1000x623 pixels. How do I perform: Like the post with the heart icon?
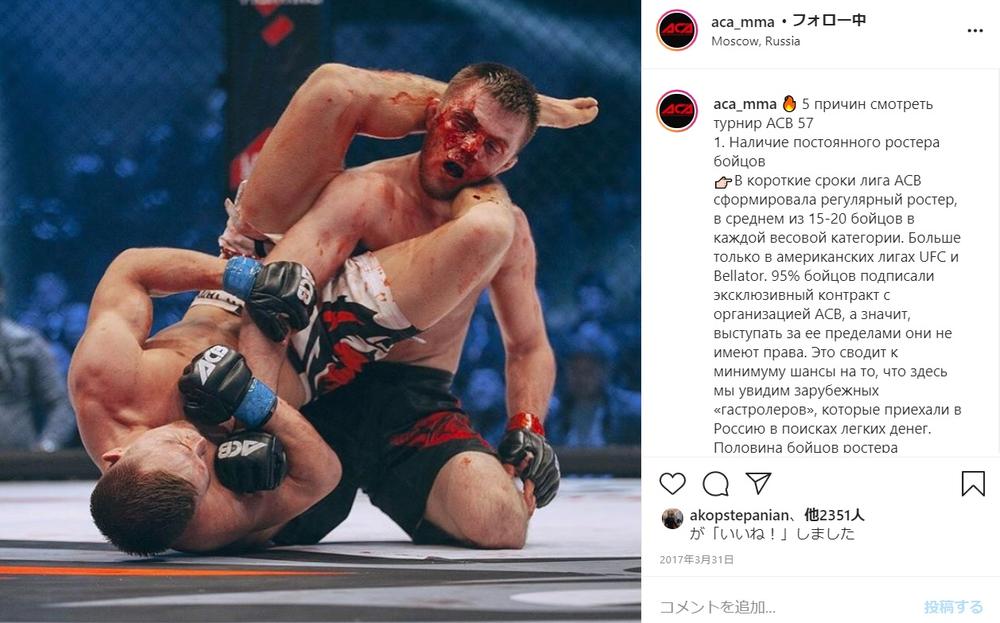tap(672, 483)
